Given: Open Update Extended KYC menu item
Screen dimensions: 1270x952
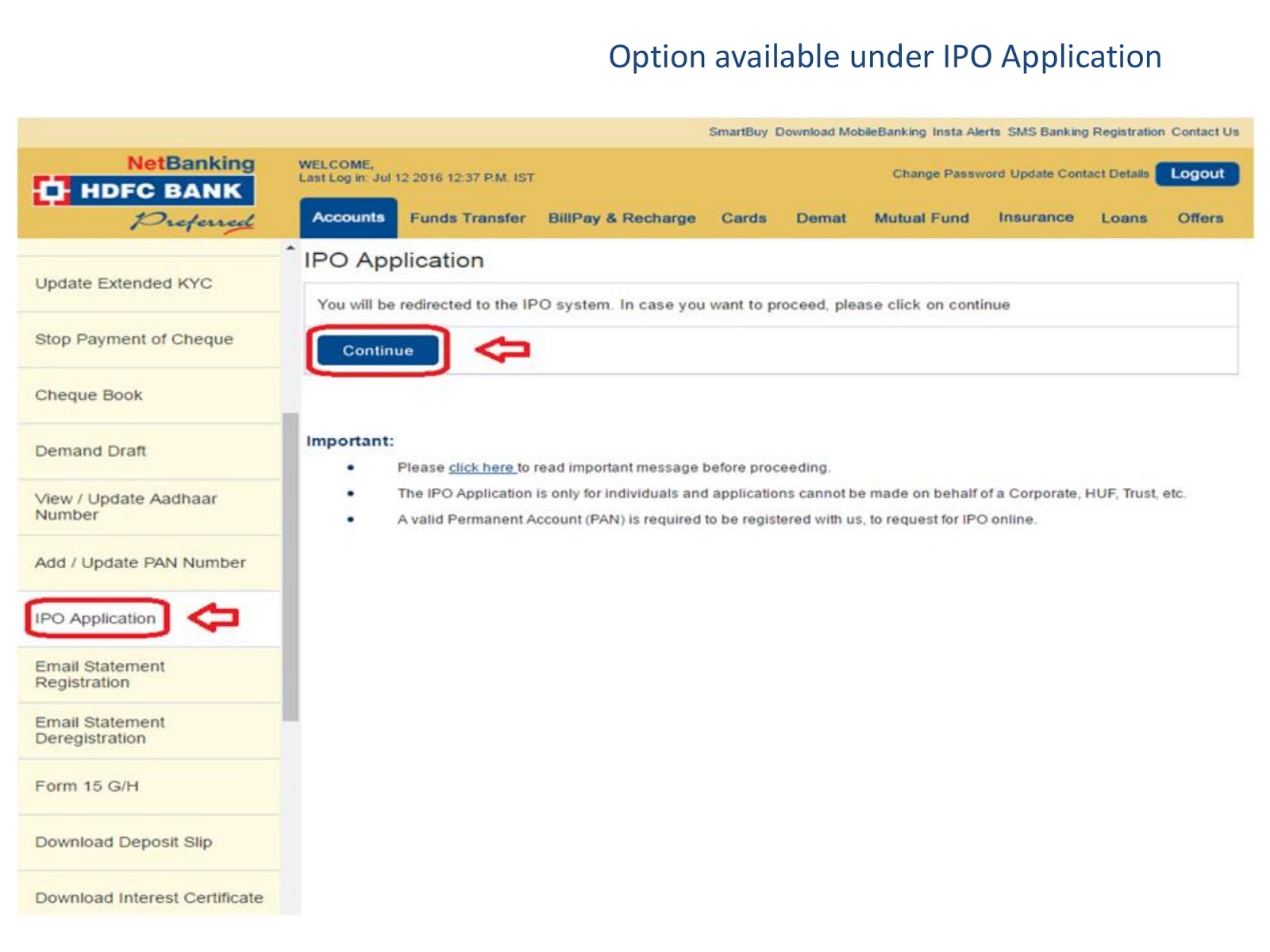Looking at the screenshot, I should (148, 283).
